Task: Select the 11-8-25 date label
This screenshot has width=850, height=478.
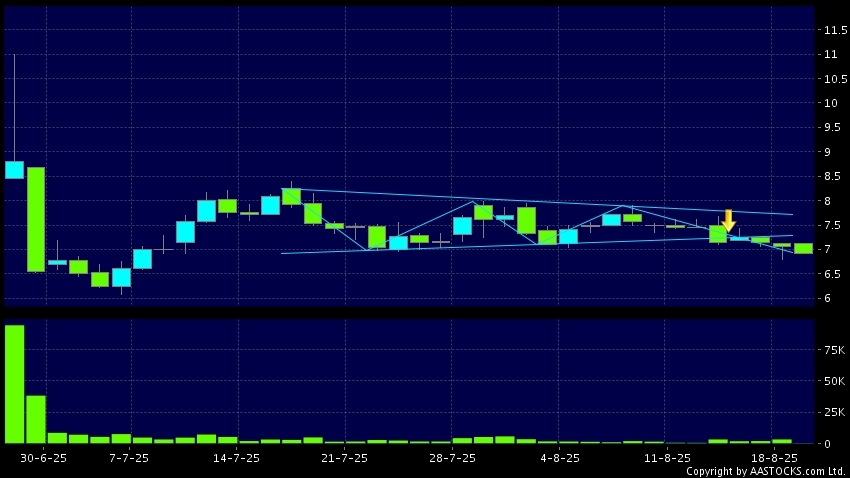Action: tap(667, 458)
